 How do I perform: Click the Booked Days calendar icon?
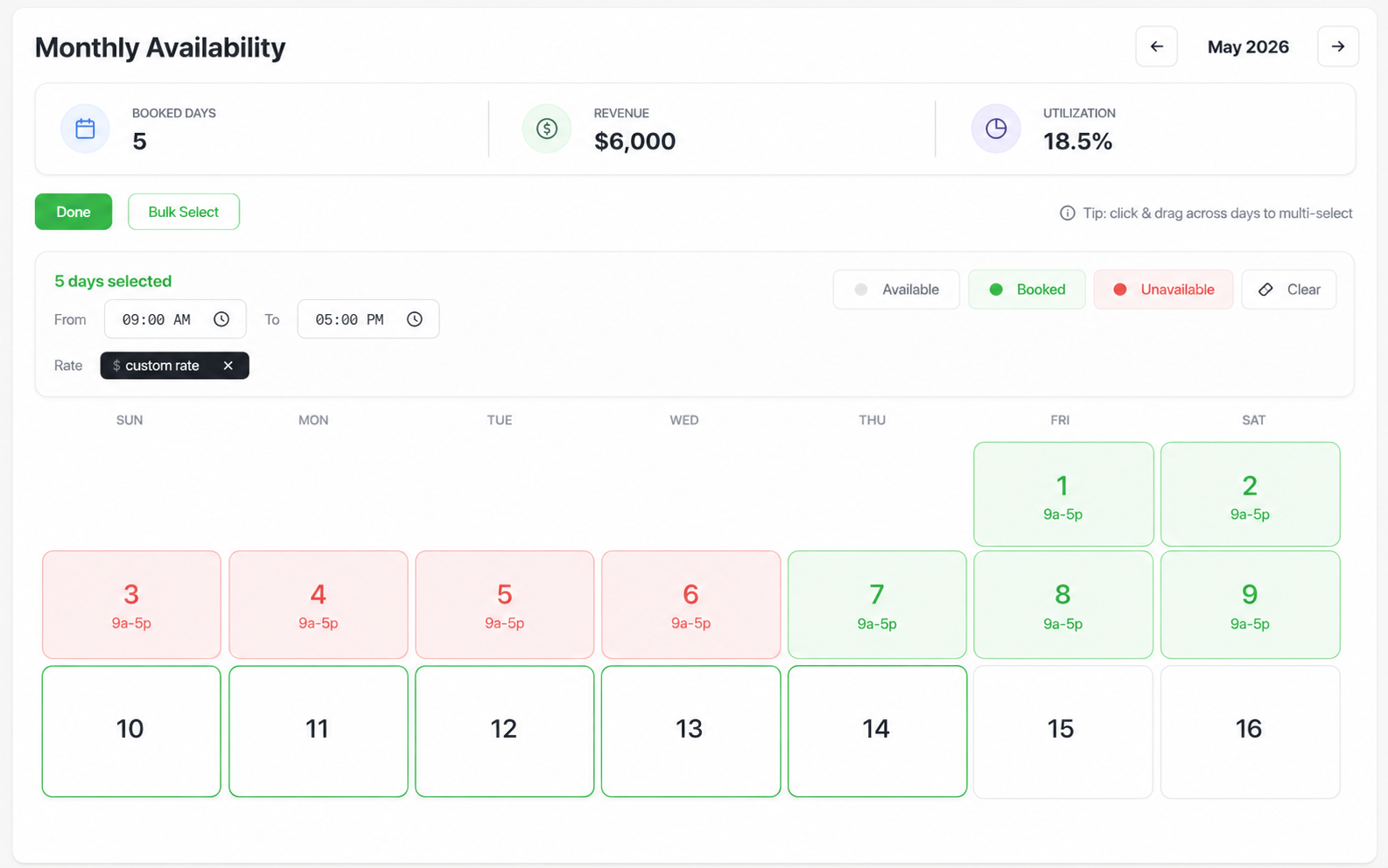pyautogui.click(x=85, y=129)
